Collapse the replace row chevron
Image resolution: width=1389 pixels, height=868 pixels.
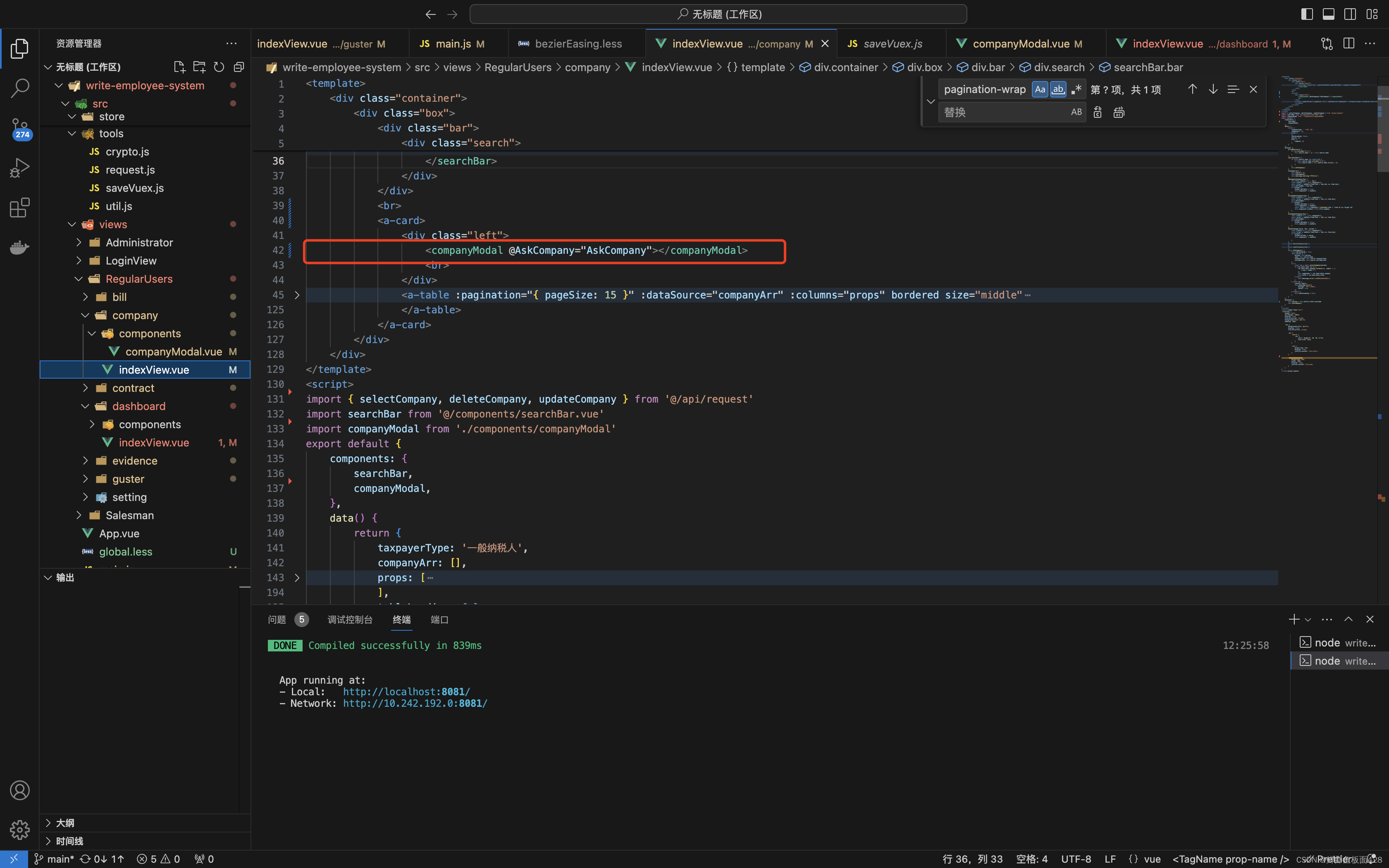[931, 101]
